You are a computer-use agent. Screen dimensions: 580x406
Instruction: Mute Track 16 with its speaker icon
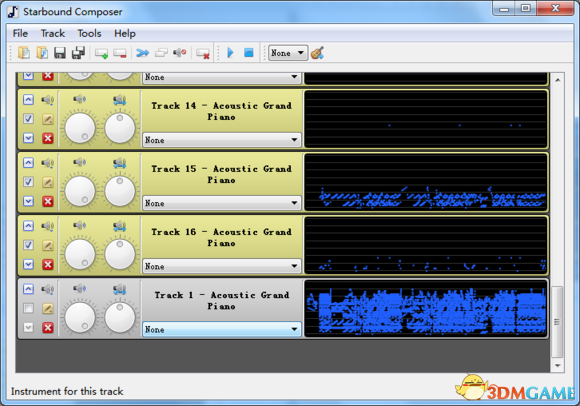coord(48,226)
